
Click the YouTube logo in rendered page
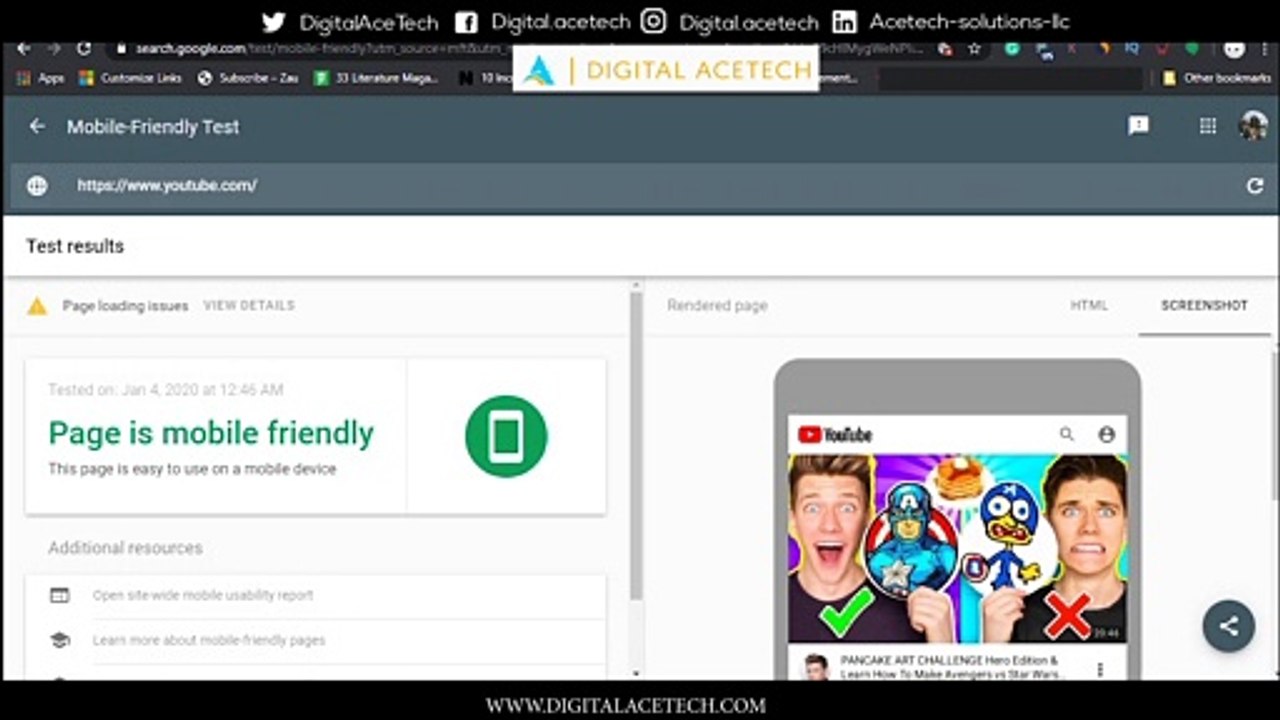click(835, 434)
